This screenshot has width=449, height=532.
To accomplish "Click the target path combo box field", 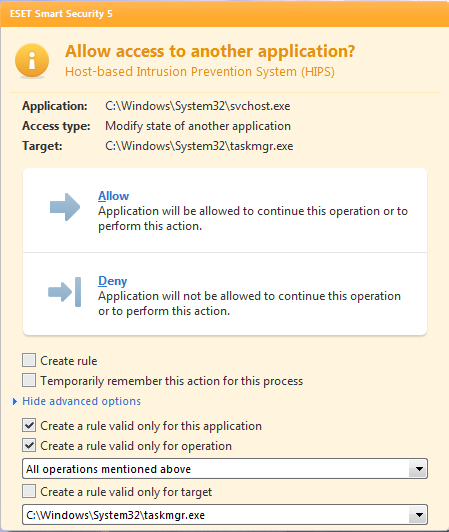I will (x=225, y=515).
